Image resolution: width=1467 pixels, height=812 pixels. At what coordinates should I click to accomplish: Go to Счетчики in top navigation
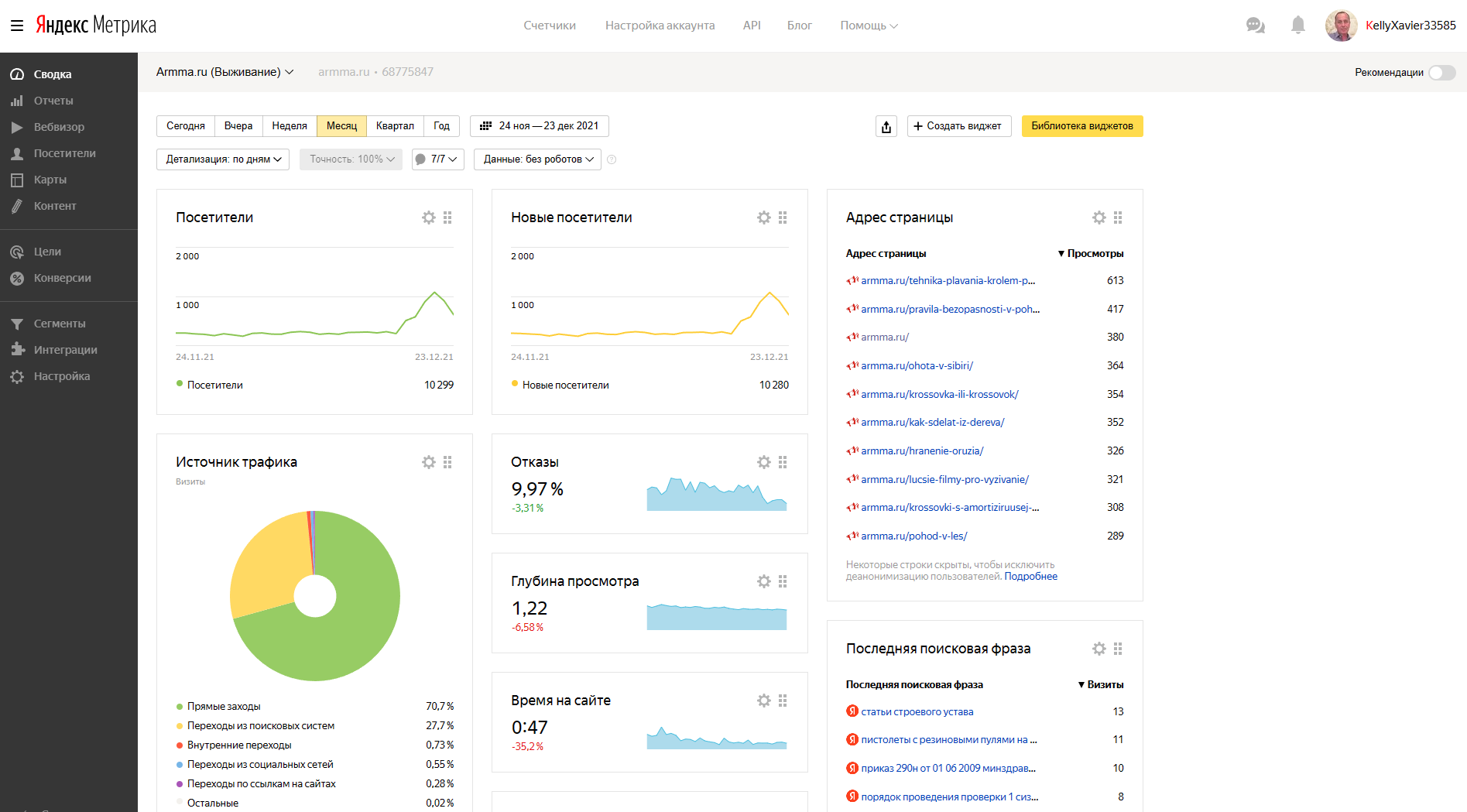[550, 26]
